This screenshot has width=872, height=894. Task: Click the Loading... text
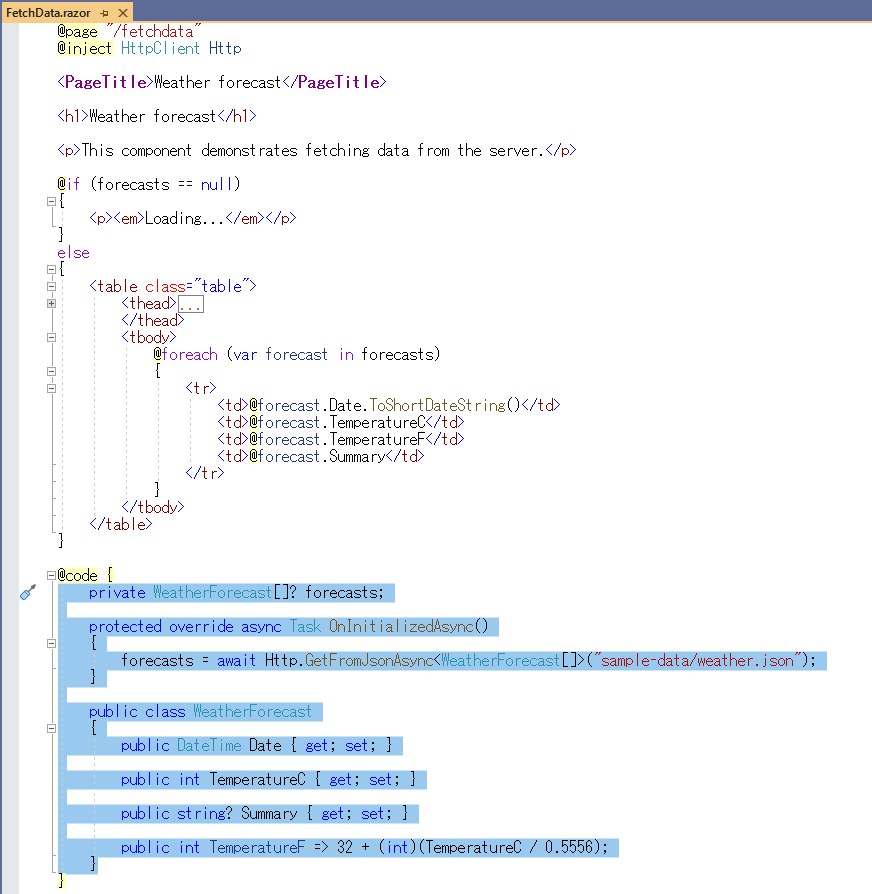click(184, 218)
